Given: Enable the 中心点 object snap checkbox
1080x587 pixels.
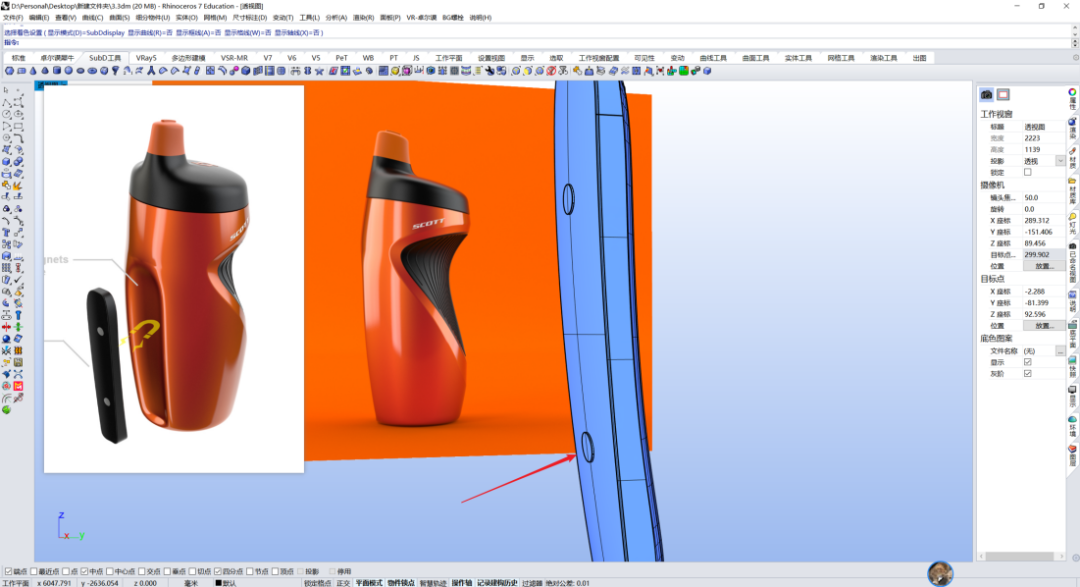Looking at the screenshot, I should click(110, 571).
